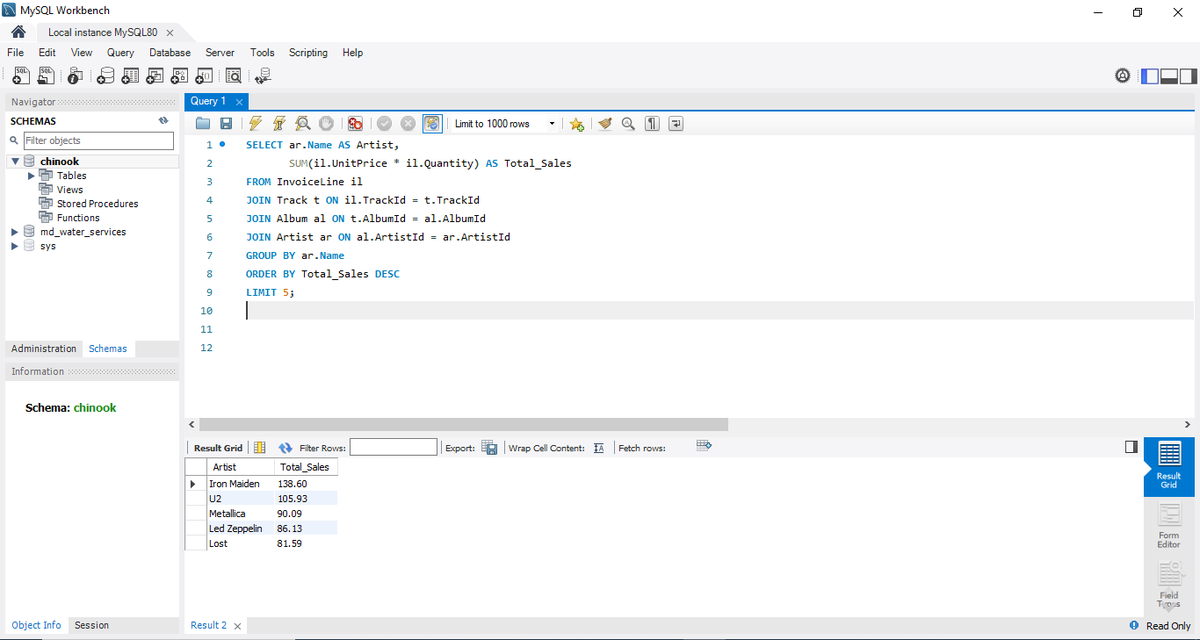Close the Query 1 tab
Image resolution: width=1200 pixels, height=640 pixels.
[239, 102]
